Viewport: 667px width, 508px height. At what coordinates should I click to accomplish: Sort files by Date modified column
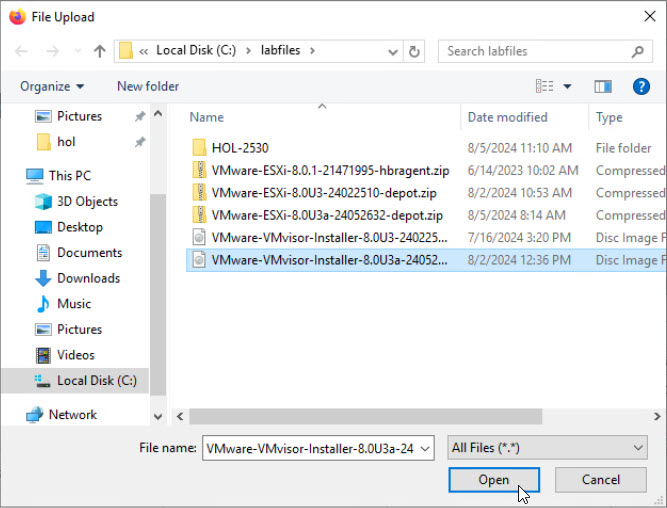[507, 117]
